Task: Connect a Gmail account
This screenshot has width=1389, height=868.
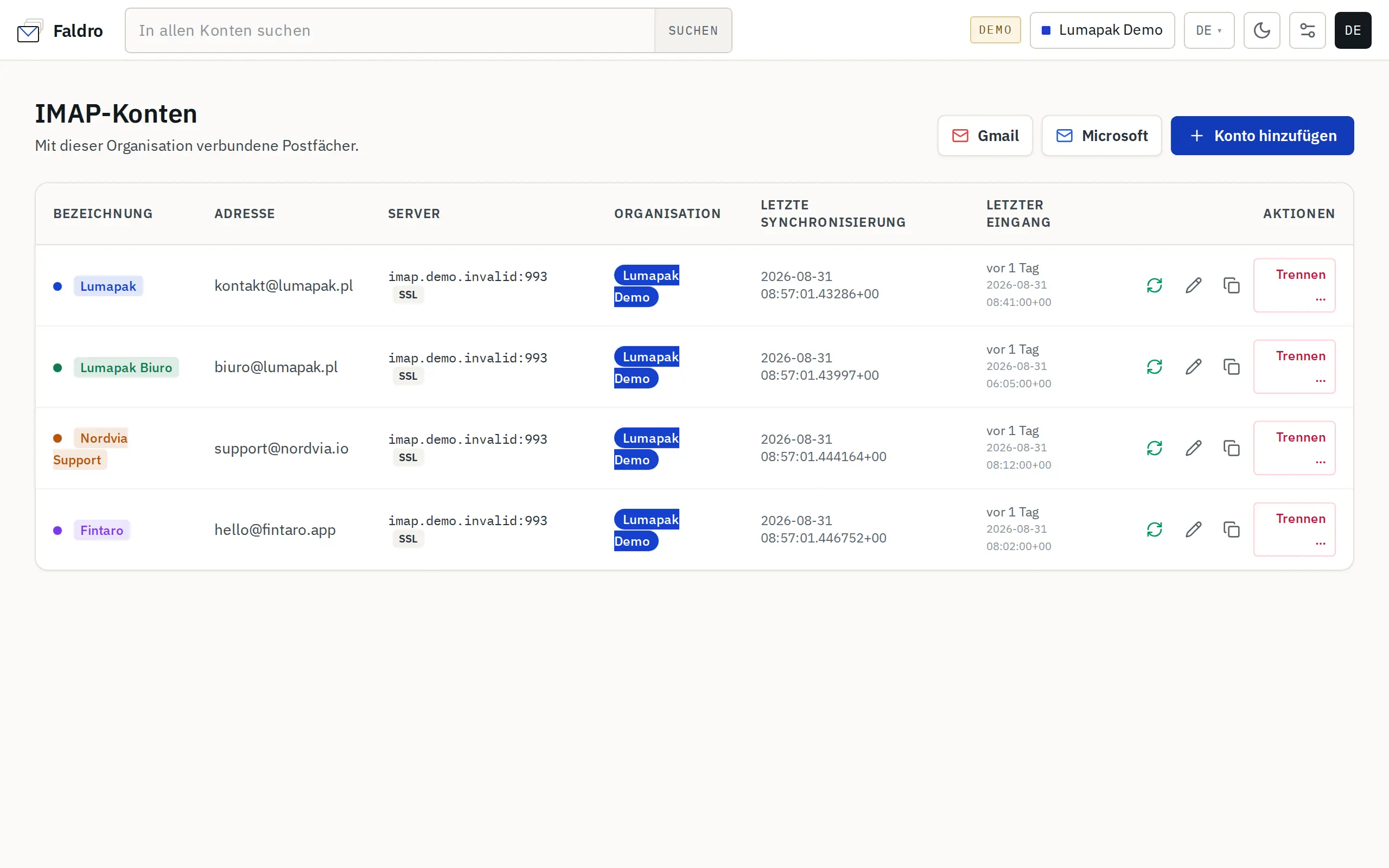Action: coord(985,136)
